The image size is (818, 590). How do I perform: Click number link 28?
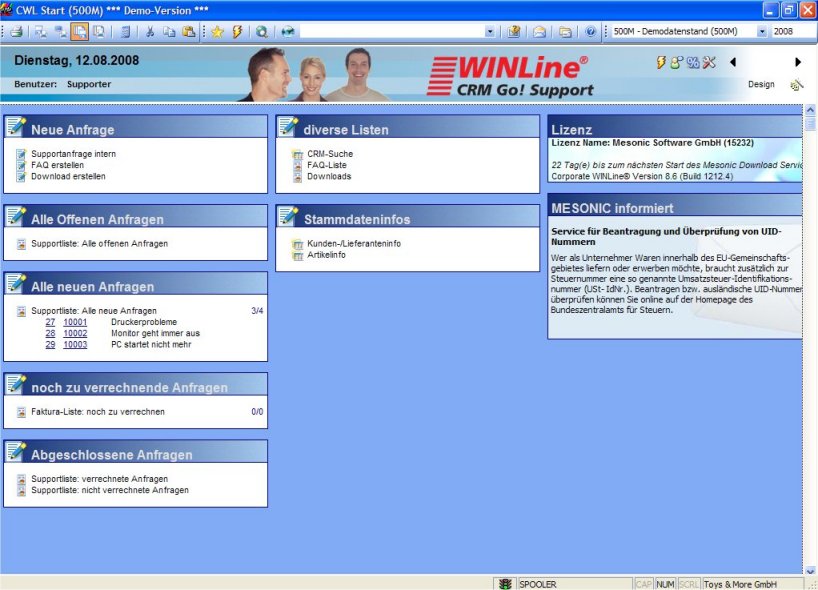tap(50, 333)
